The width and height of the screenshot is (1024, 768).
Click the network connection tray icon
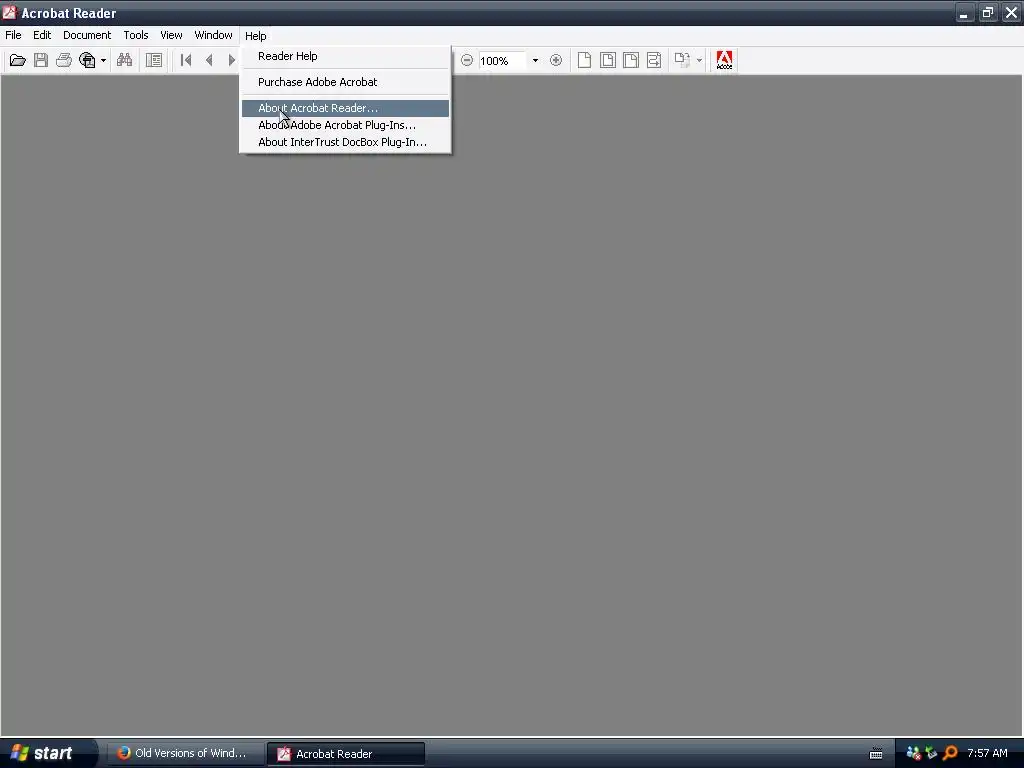pyautogui.click(x=931, y=754)
